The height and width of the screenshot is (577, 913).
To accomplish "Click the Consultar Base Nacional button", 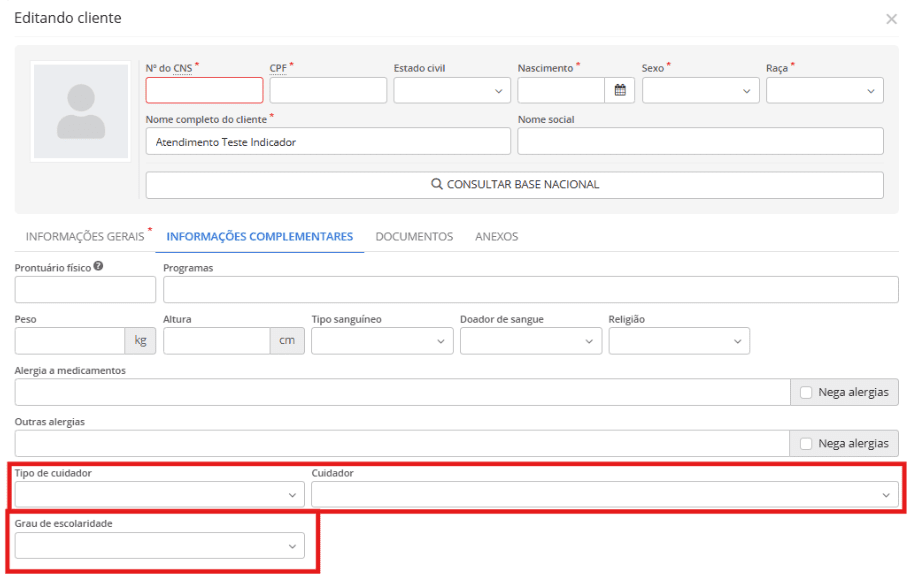I will point(514,185).
